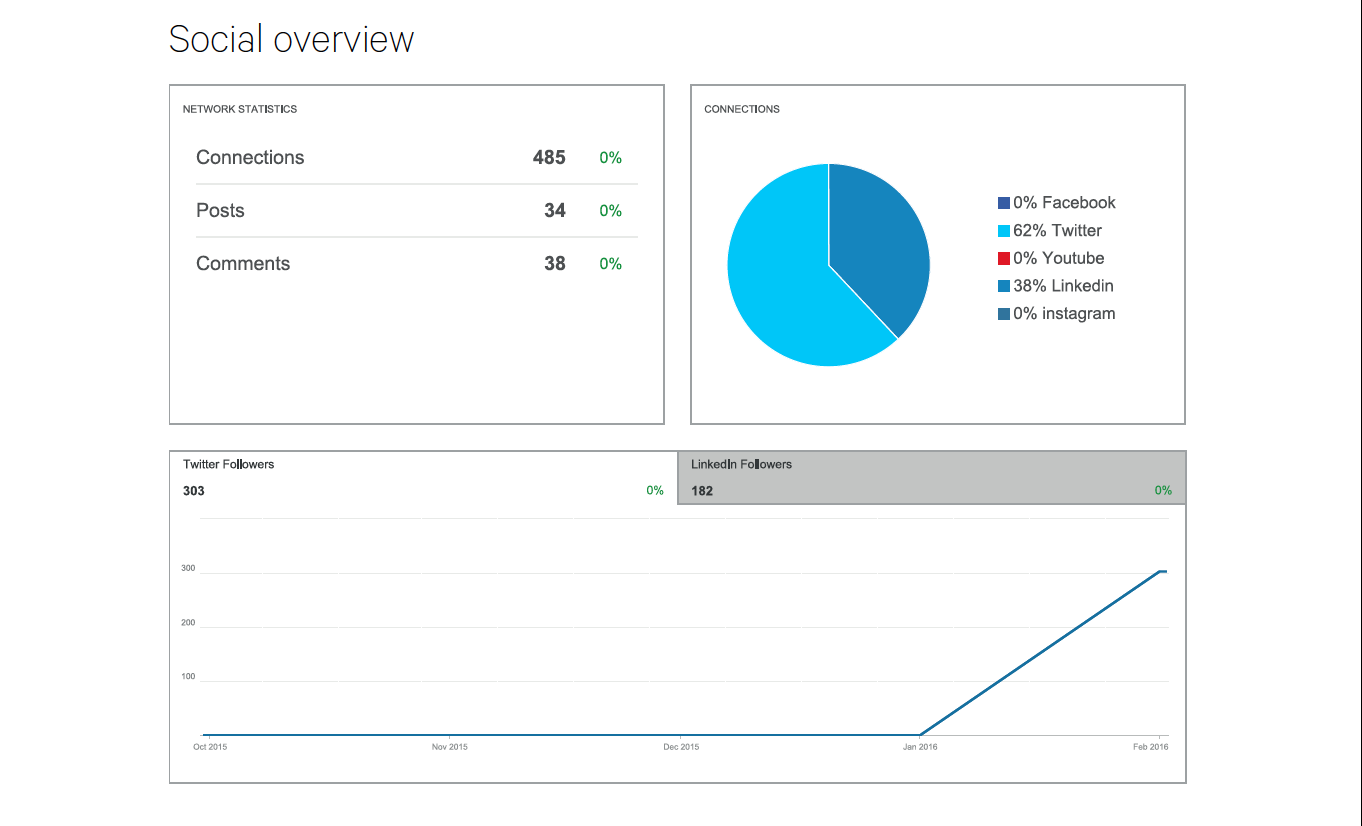Click the 0% change next to Posts
This screenshot has width=1362, height=826.
611,211
